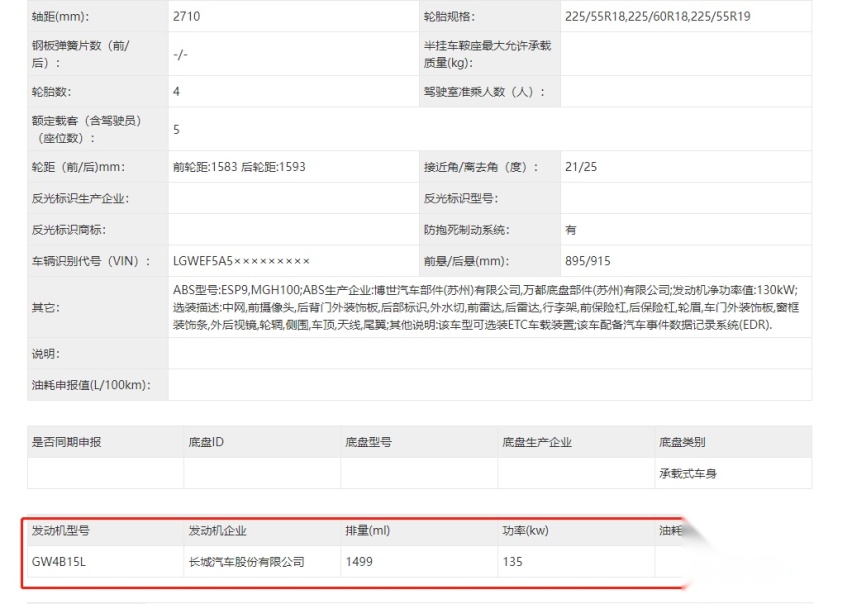
Task: Select chassis type value 承载式车身
Action: point(688,474)
